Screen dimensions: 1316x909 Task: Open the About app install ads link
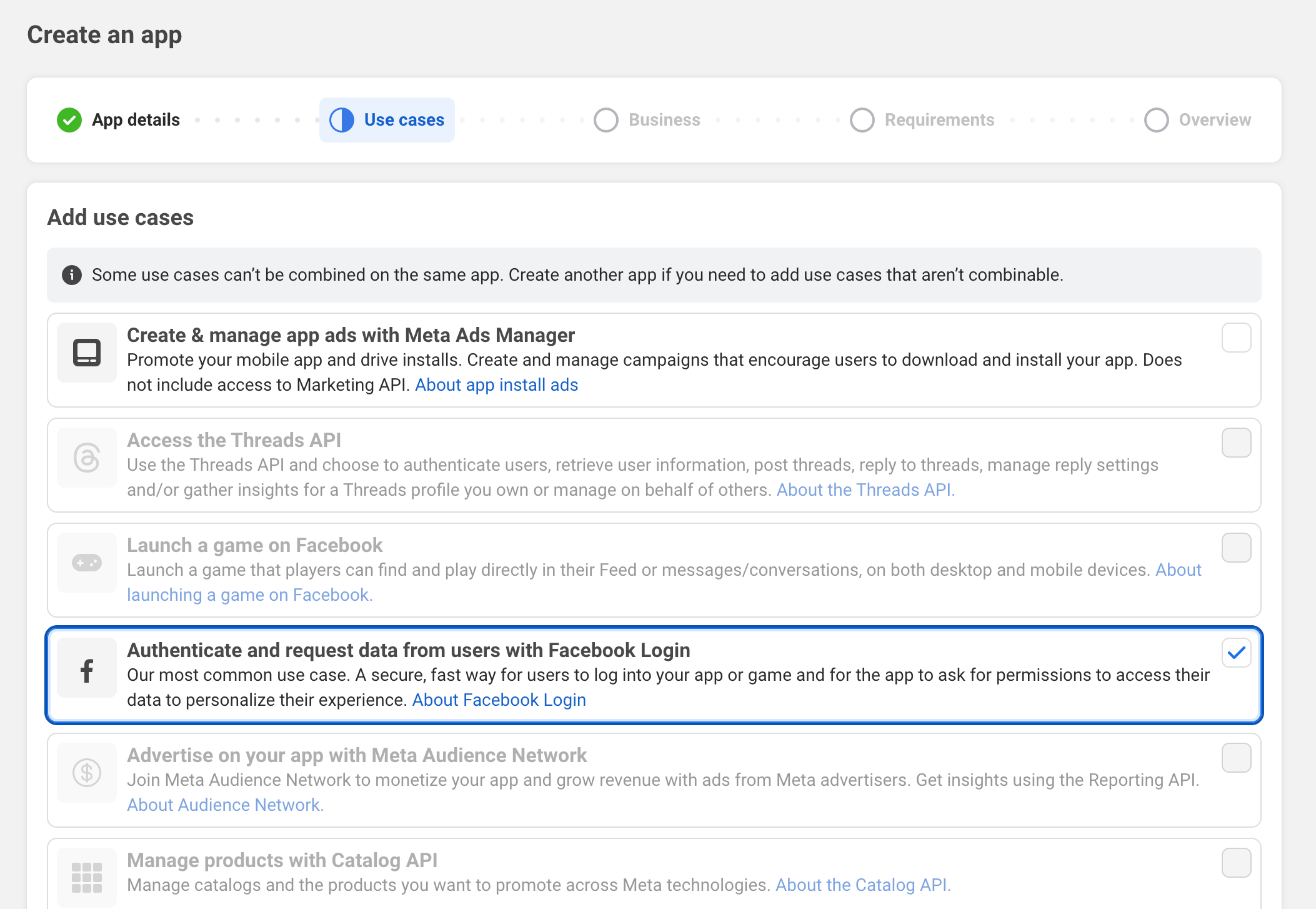click(496, 385)
